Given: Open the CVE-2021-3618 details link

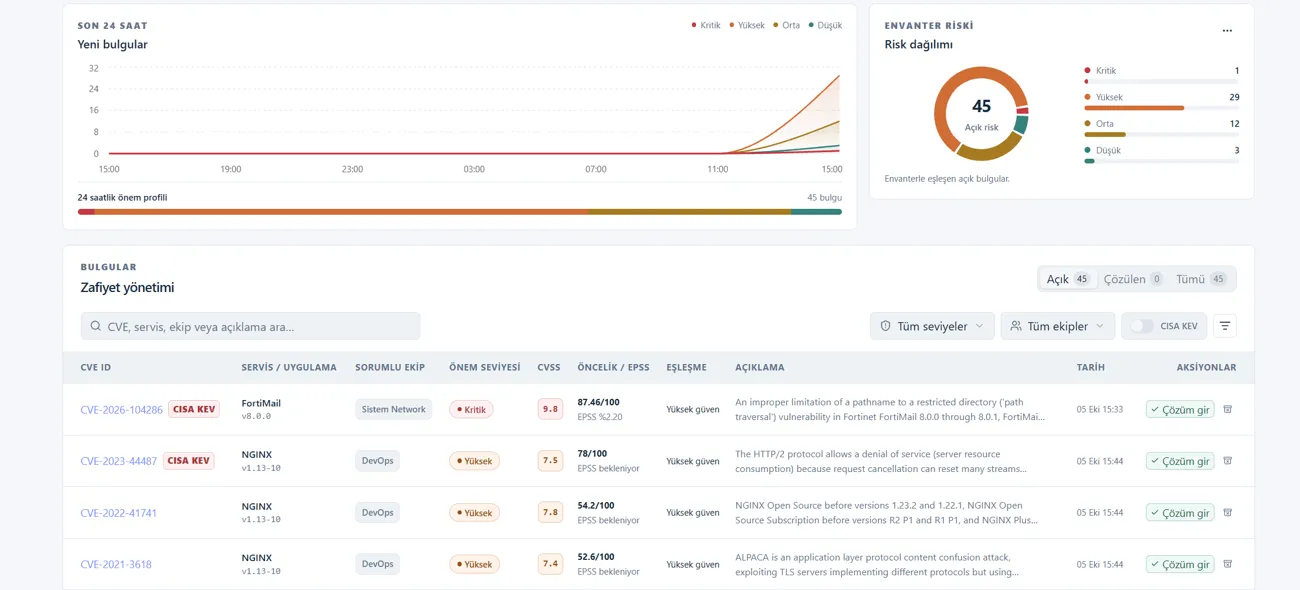Looking at the screenshot, I should pos(116,564).
